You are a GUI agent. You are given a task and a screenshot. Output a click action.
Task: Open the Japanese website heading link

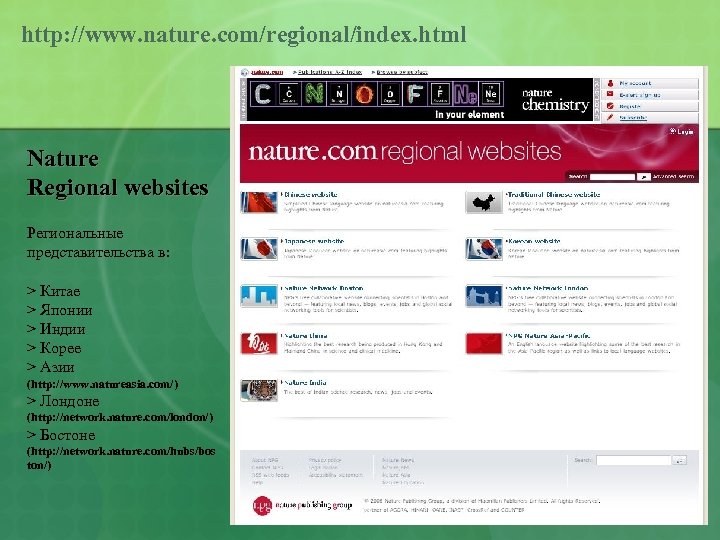coord(313,241)
